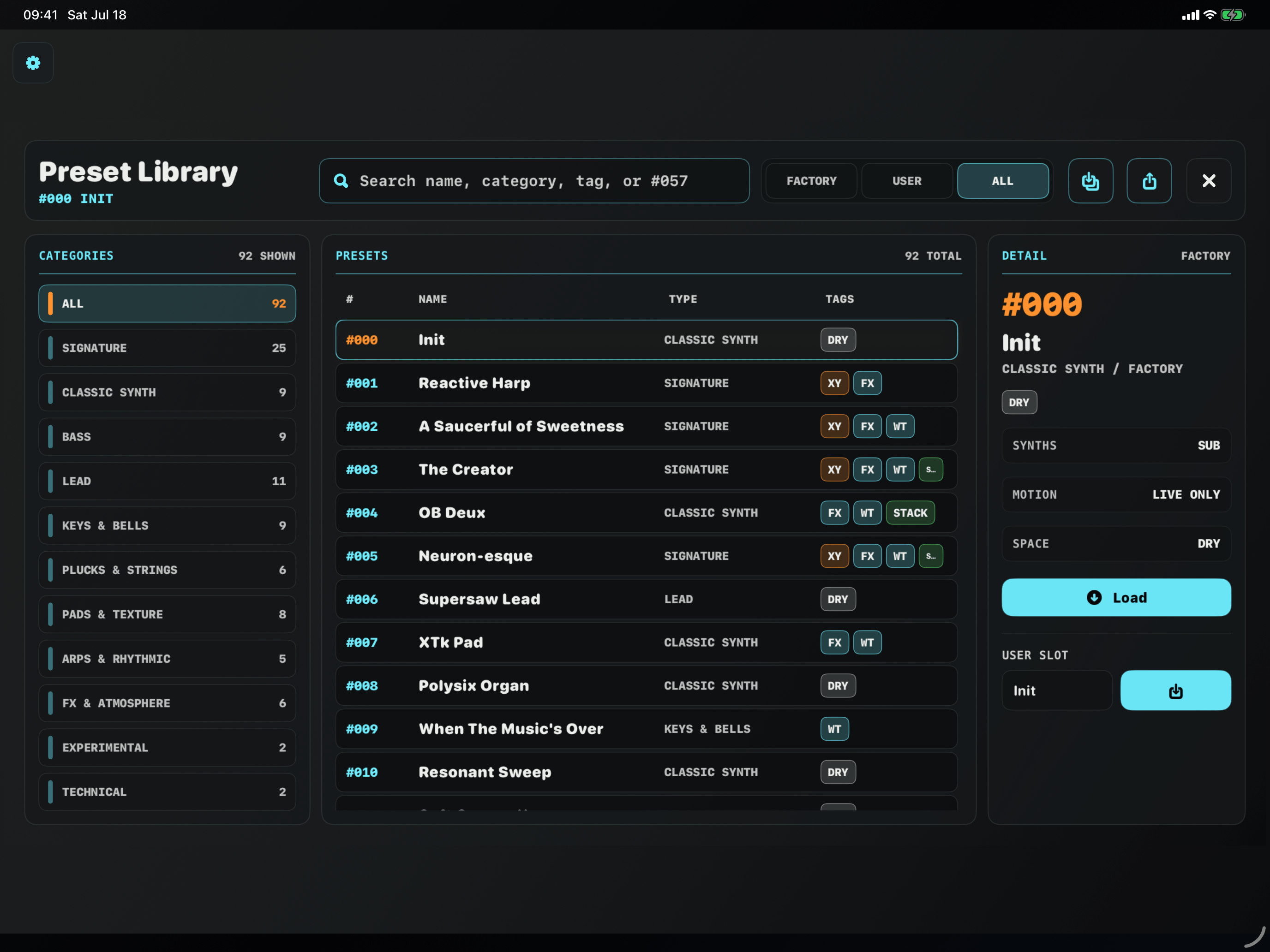Select preset #004 OB Deux
The width and height of the screenshot is (1270, 952).
tap(647, 512)
